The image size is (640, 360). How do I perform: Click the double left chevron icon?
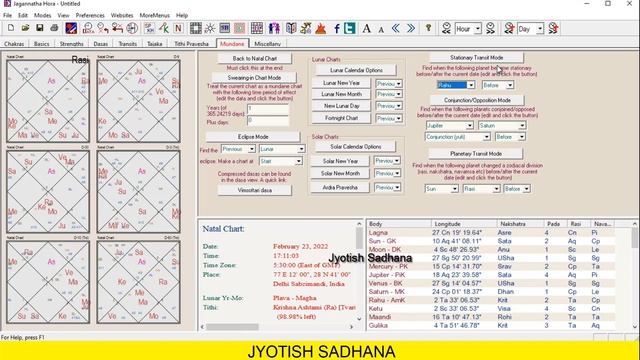pyautogui.click(x=396, y=28)
